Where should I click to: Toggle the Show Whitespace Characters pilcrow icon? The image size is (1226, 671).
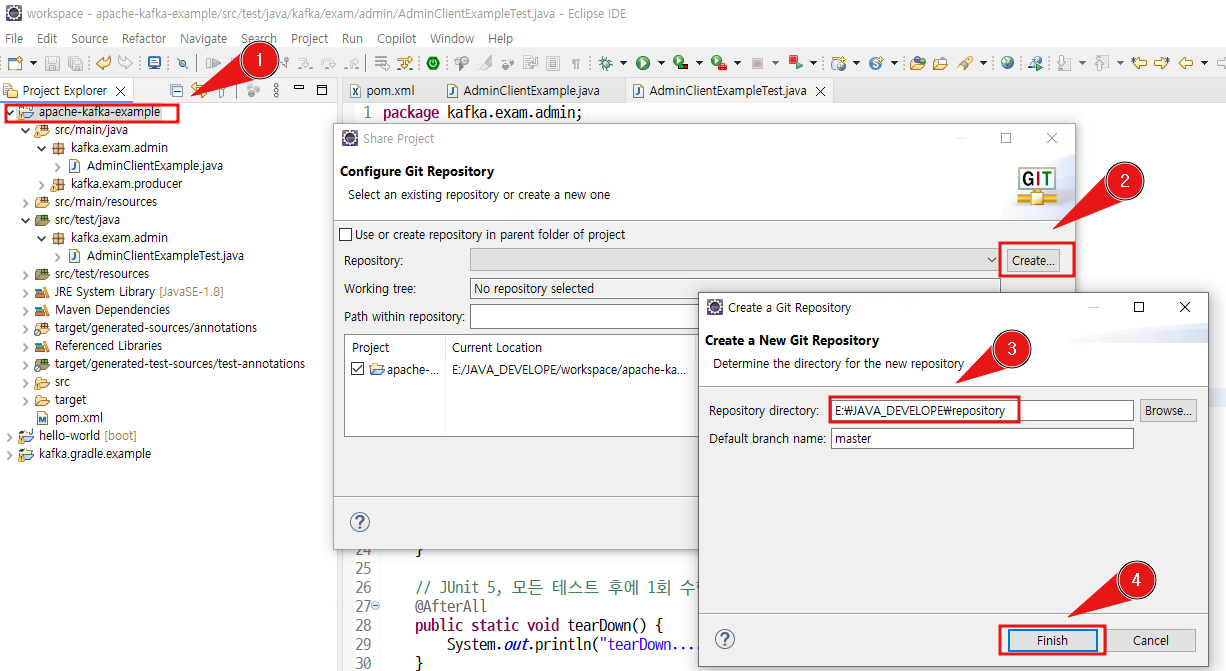[576, 63]
